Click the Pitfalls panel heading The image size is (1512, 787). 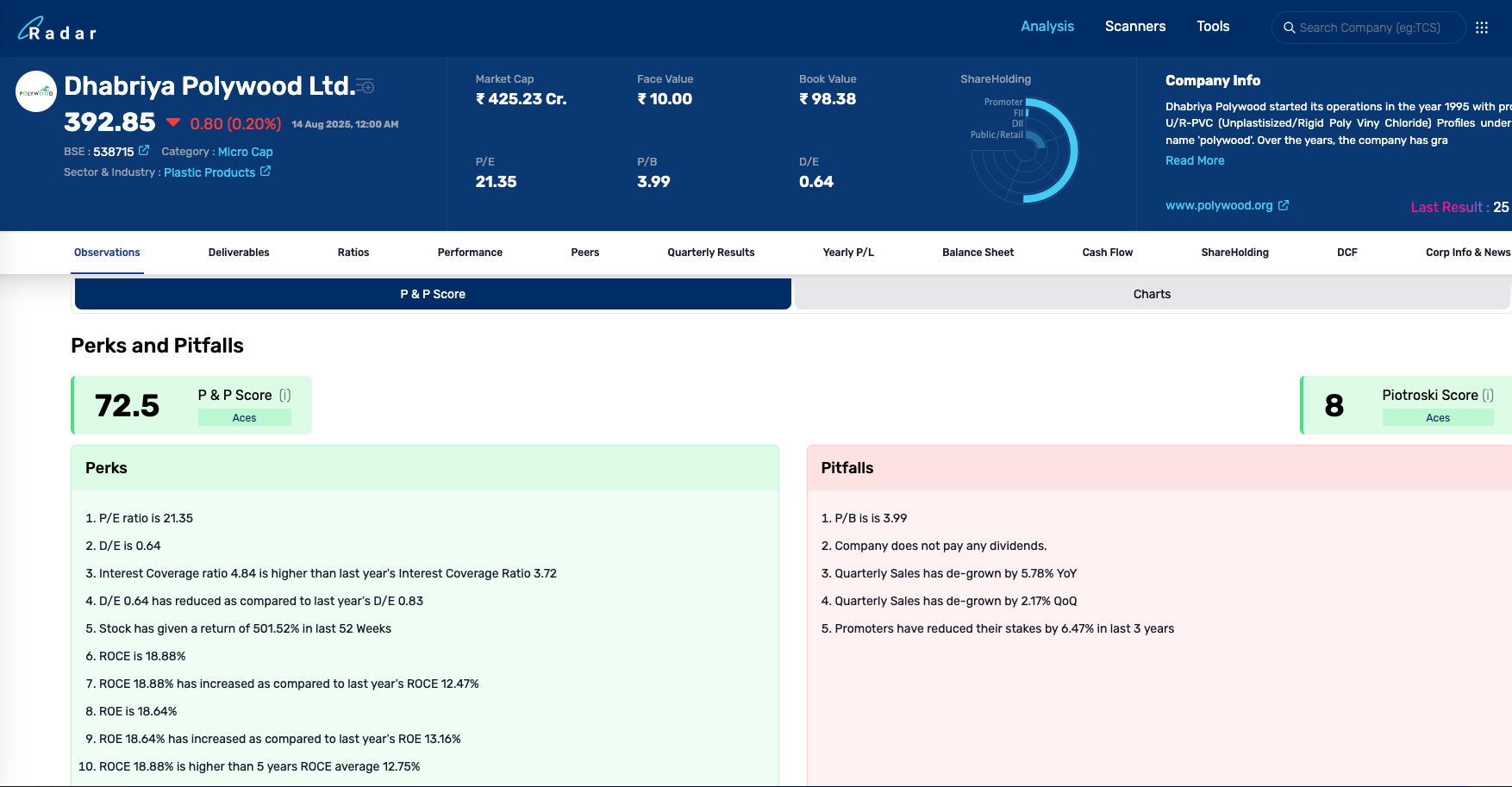click(847, 468)
